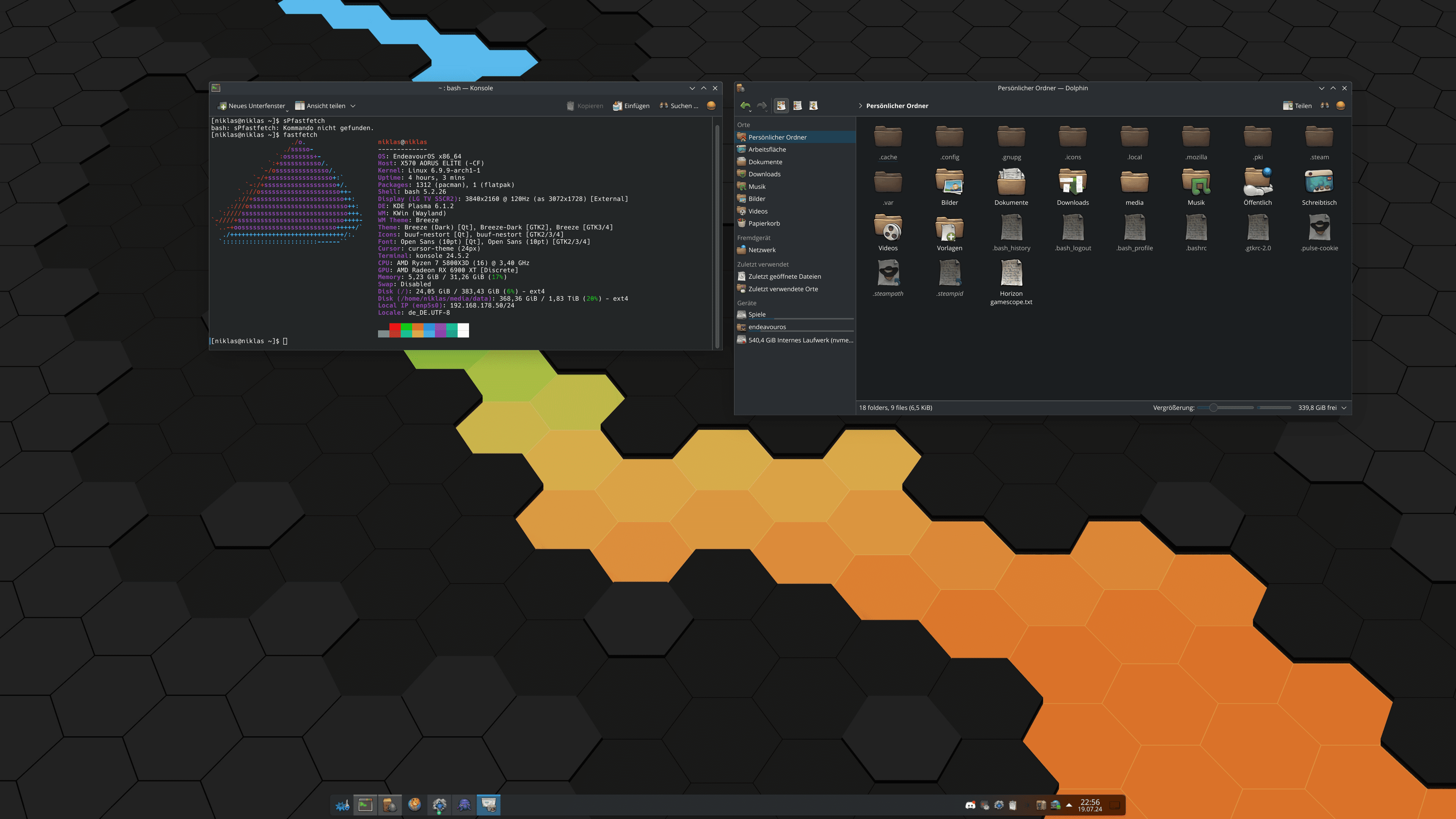
Task: Open Arbeitsfläche in the places sidebar
Action: [795, 149]
